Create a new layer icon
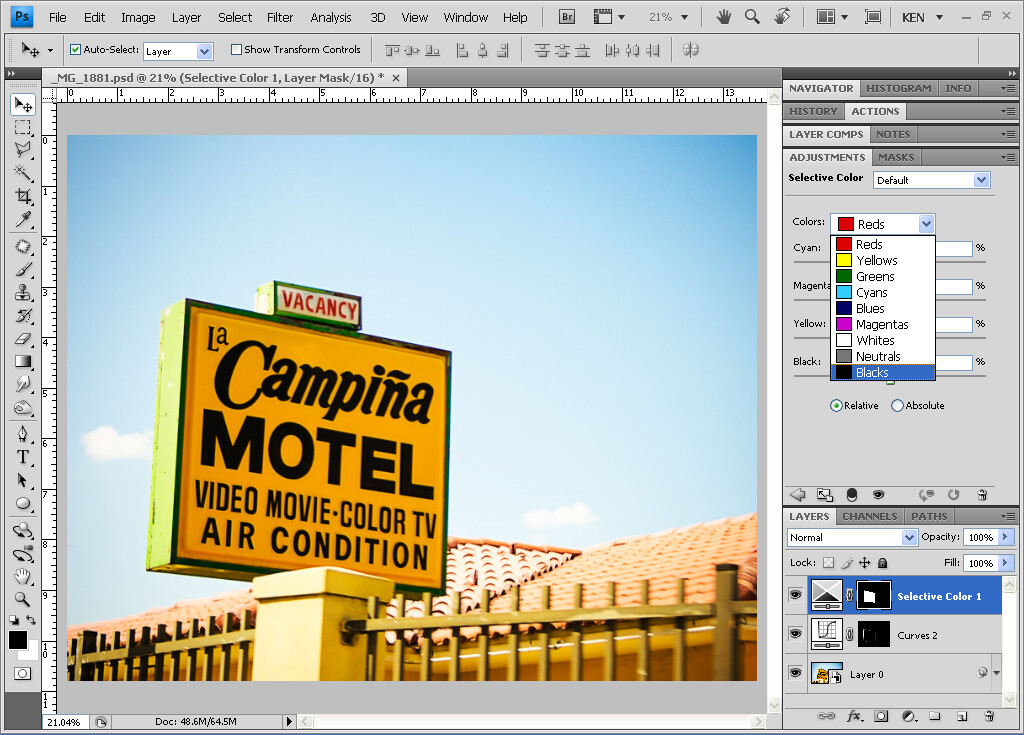1024x735 pixels. tap(962, 716)
